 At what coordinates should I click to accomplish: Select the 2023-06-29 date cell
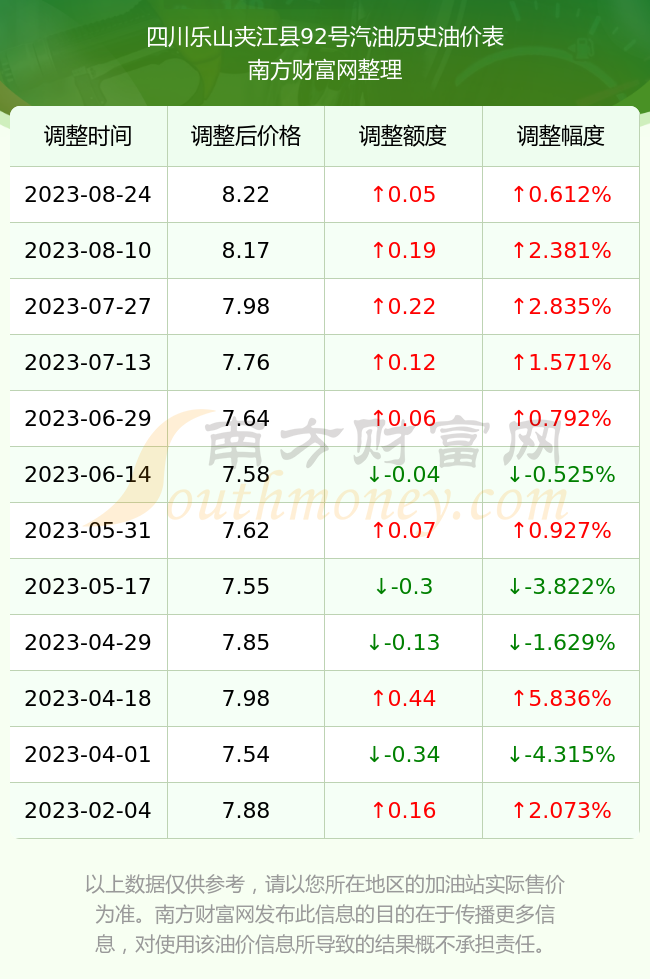coord(88,418)
